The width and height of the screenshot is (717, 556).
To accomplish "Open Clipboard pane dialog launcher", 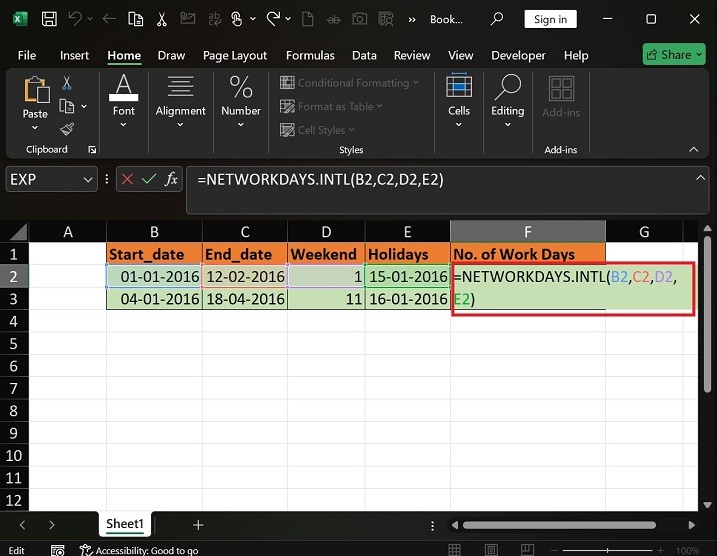I will coord(92,150).
